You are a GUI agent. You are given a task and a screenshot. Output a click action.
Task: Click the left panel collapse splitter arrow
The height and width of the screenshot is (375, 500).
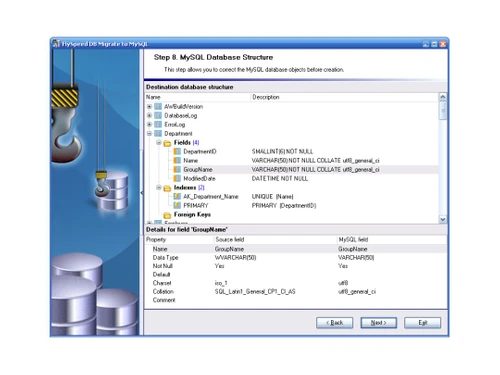(142, 193)
